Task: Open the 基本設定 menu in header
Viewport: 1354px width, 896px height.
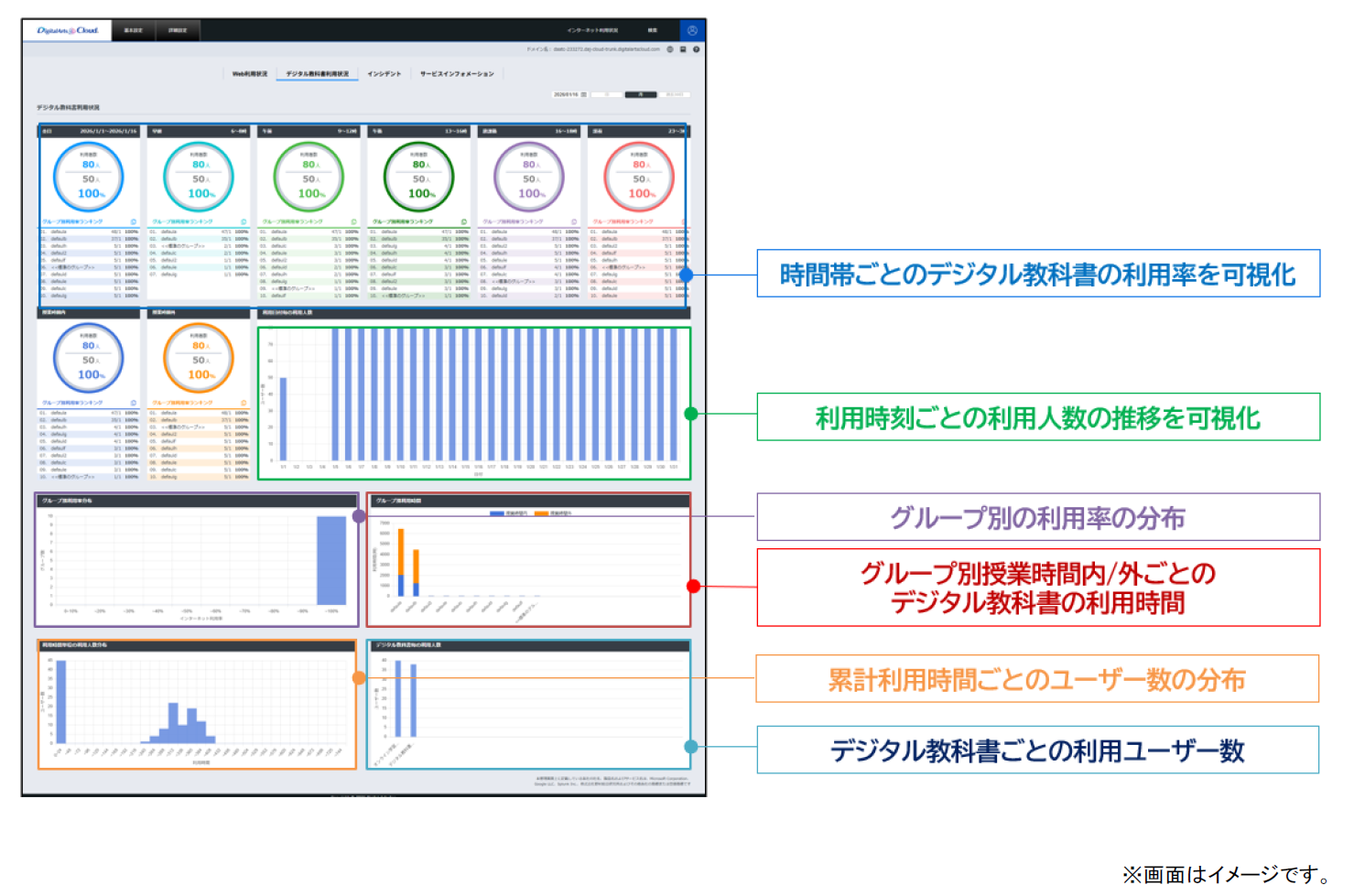Action: pos(133,30)
